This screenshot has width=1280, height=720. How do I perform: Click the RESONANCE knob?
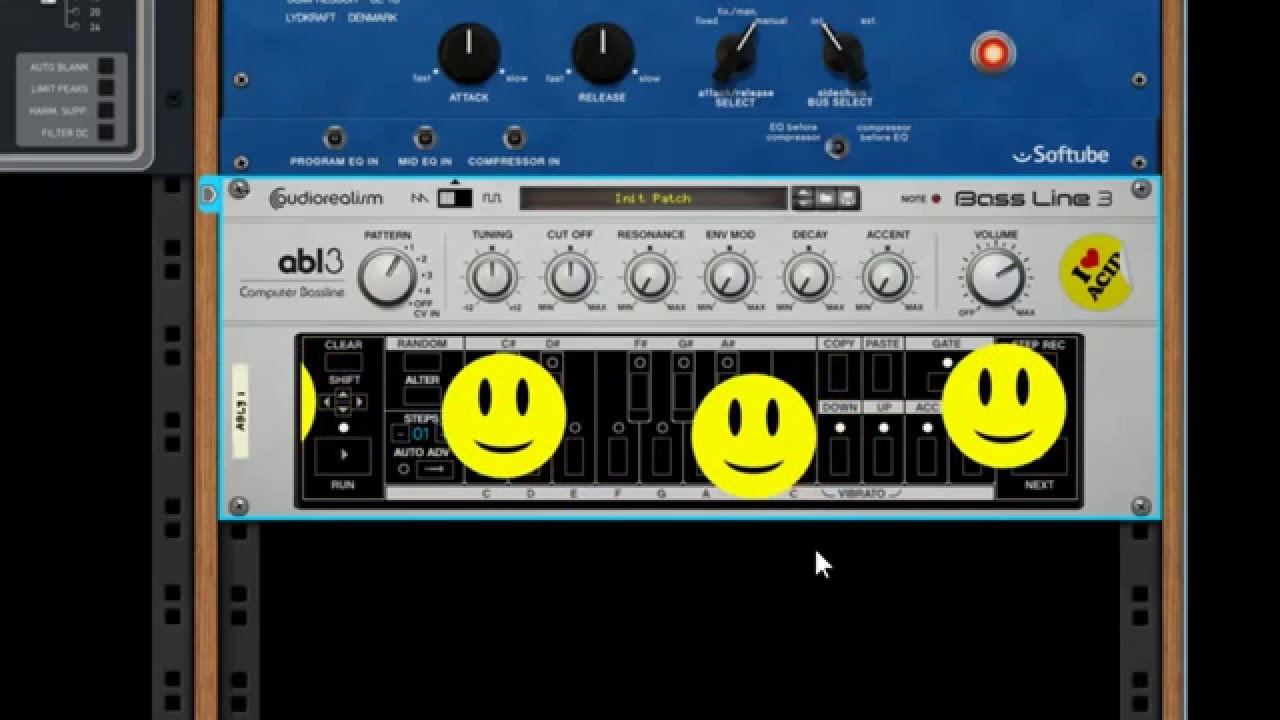click(x=650, y=277)
